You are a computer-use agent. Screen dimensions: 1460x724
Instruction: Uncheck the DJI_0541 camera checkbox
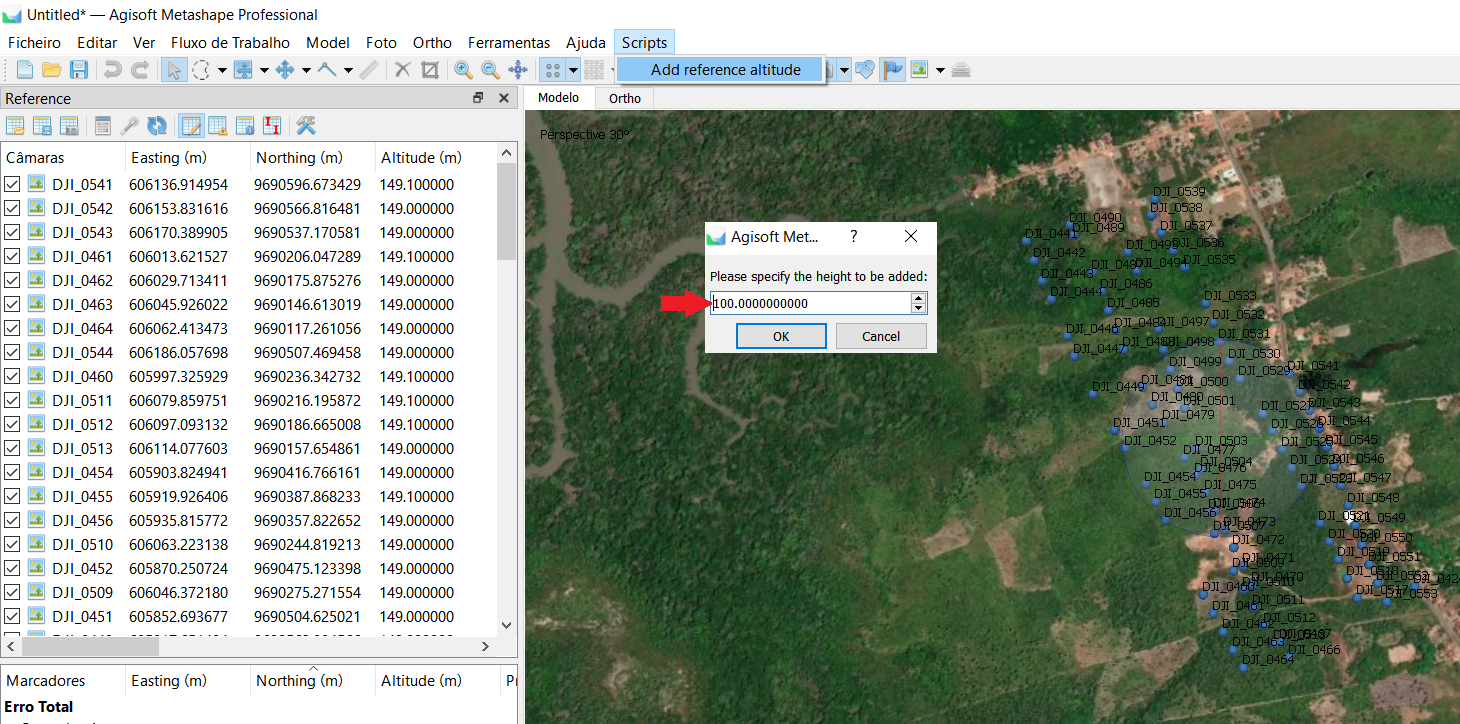(12, 184)
